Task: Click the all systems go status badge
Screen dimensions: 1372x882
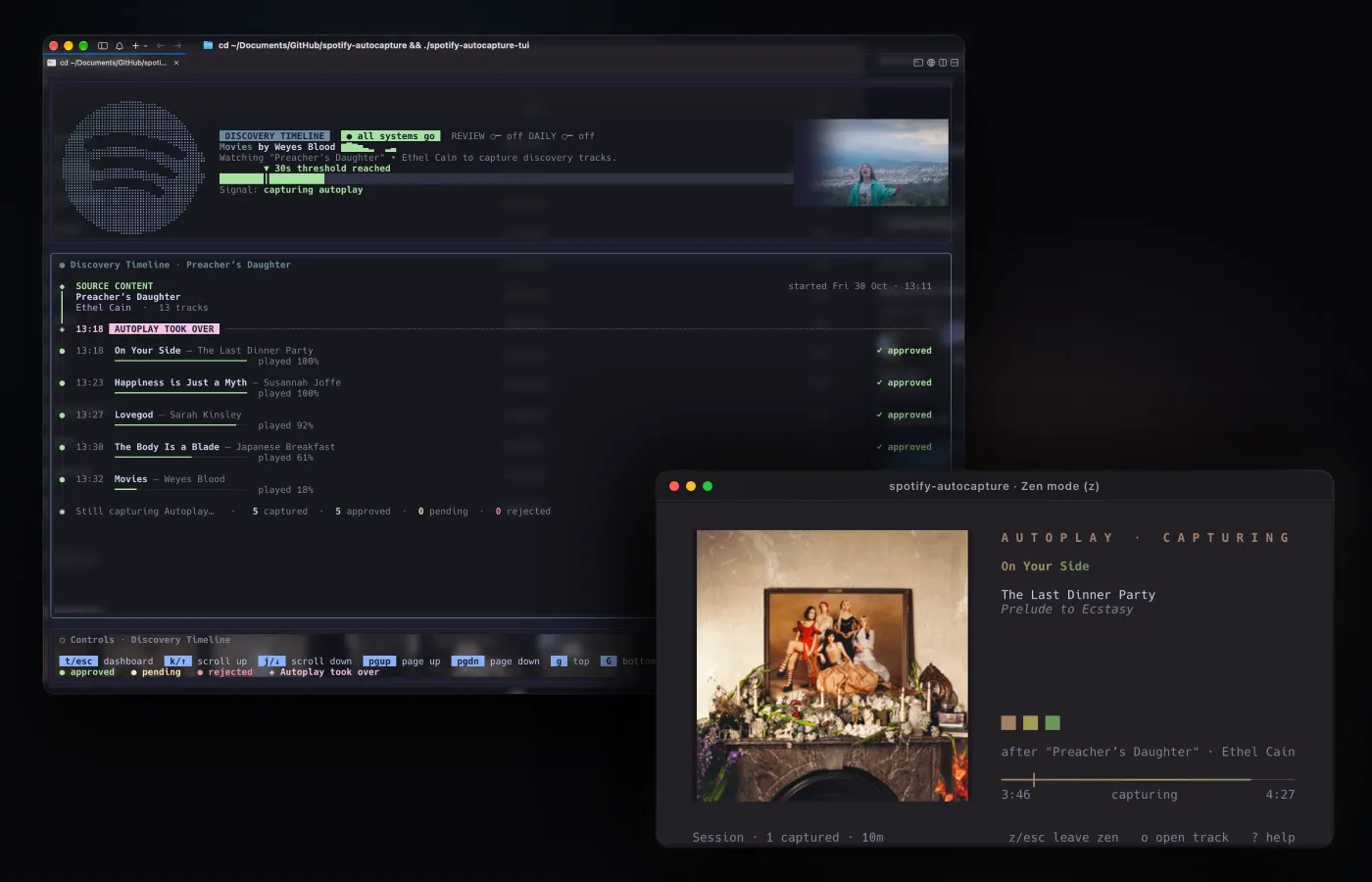Action: pos(390,136)
